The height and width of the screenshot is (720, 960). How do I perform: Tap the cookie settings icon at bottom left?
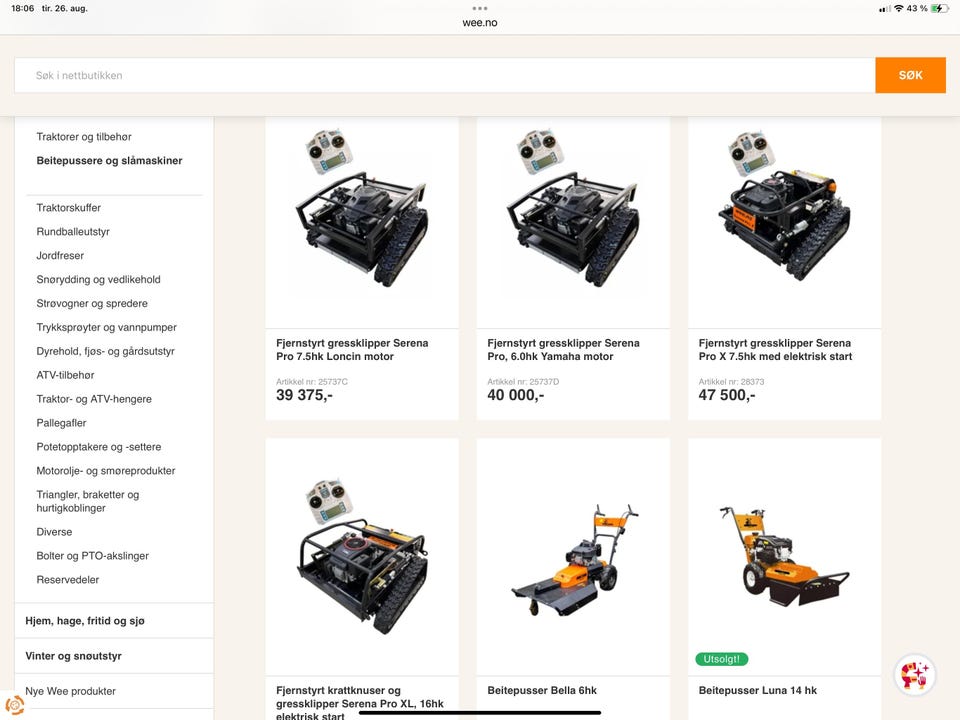15,705
